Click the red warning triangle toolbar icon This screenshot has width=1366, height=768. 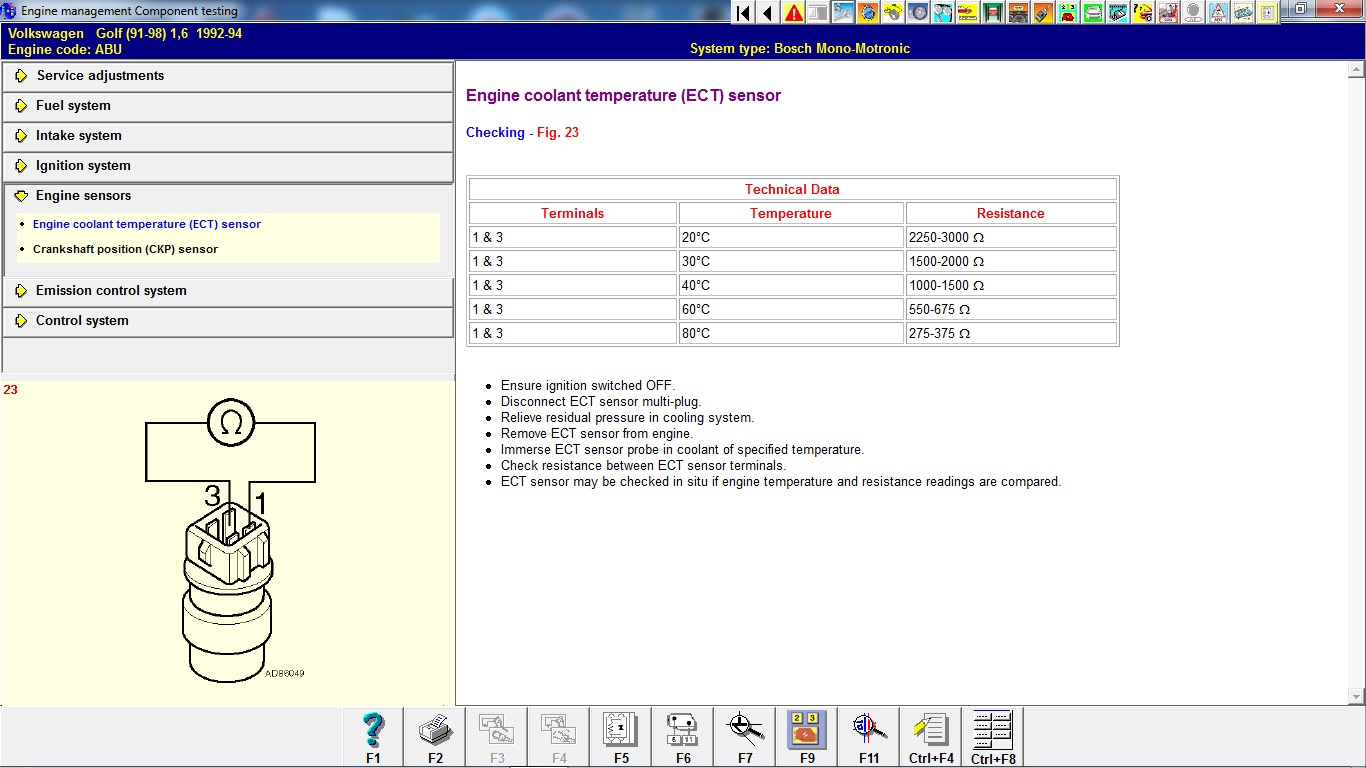(x=794, y=13)
